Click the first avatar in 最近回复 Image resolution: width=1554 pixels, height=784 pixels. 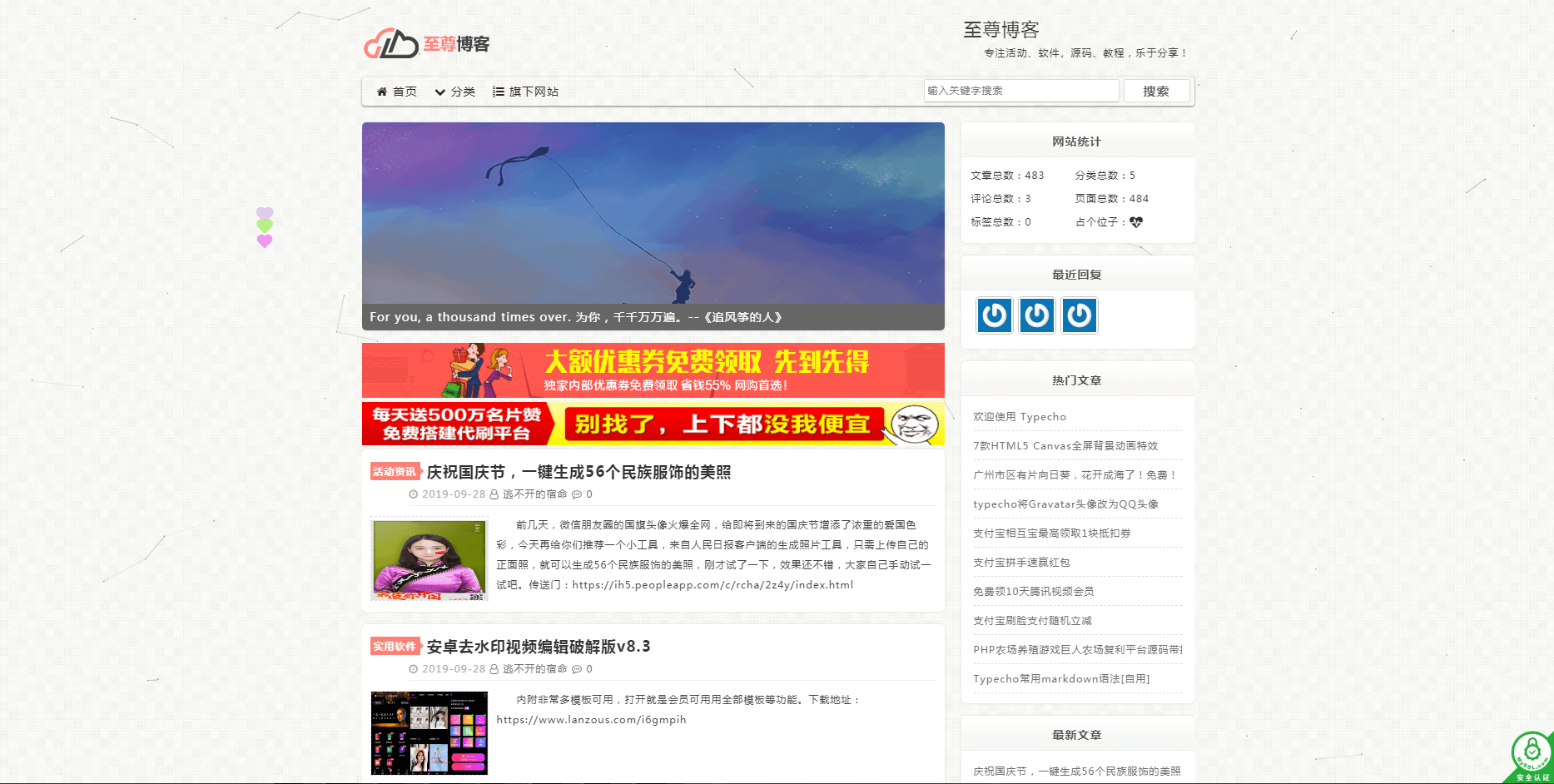[994, 315]
